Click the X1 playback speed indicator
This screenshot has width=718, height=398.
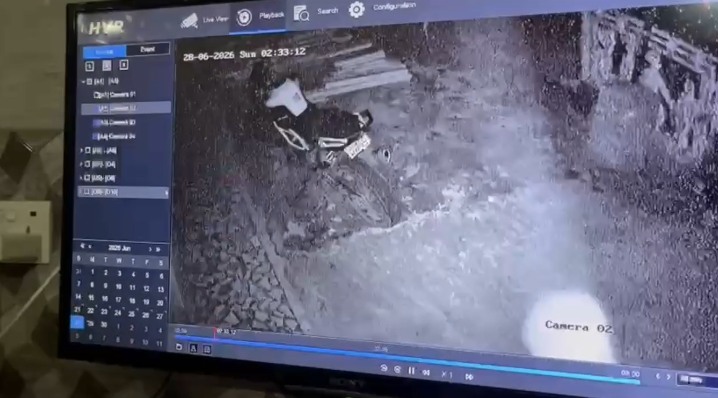(446, 375)
